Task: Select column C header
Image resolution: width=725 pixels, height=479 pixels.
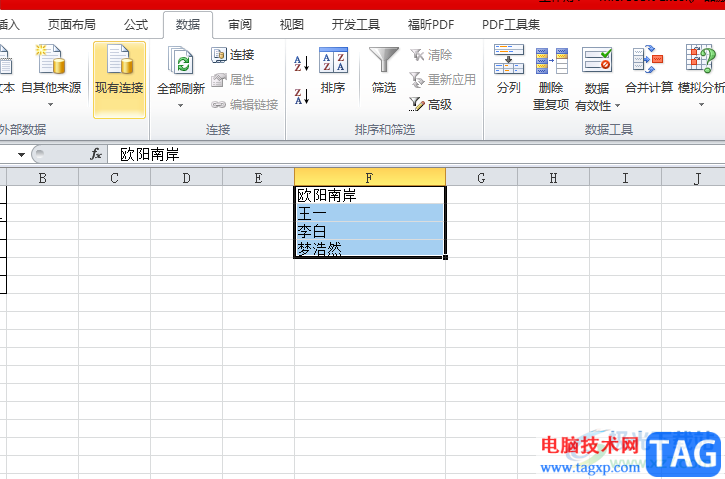Action: coord(115,178)
